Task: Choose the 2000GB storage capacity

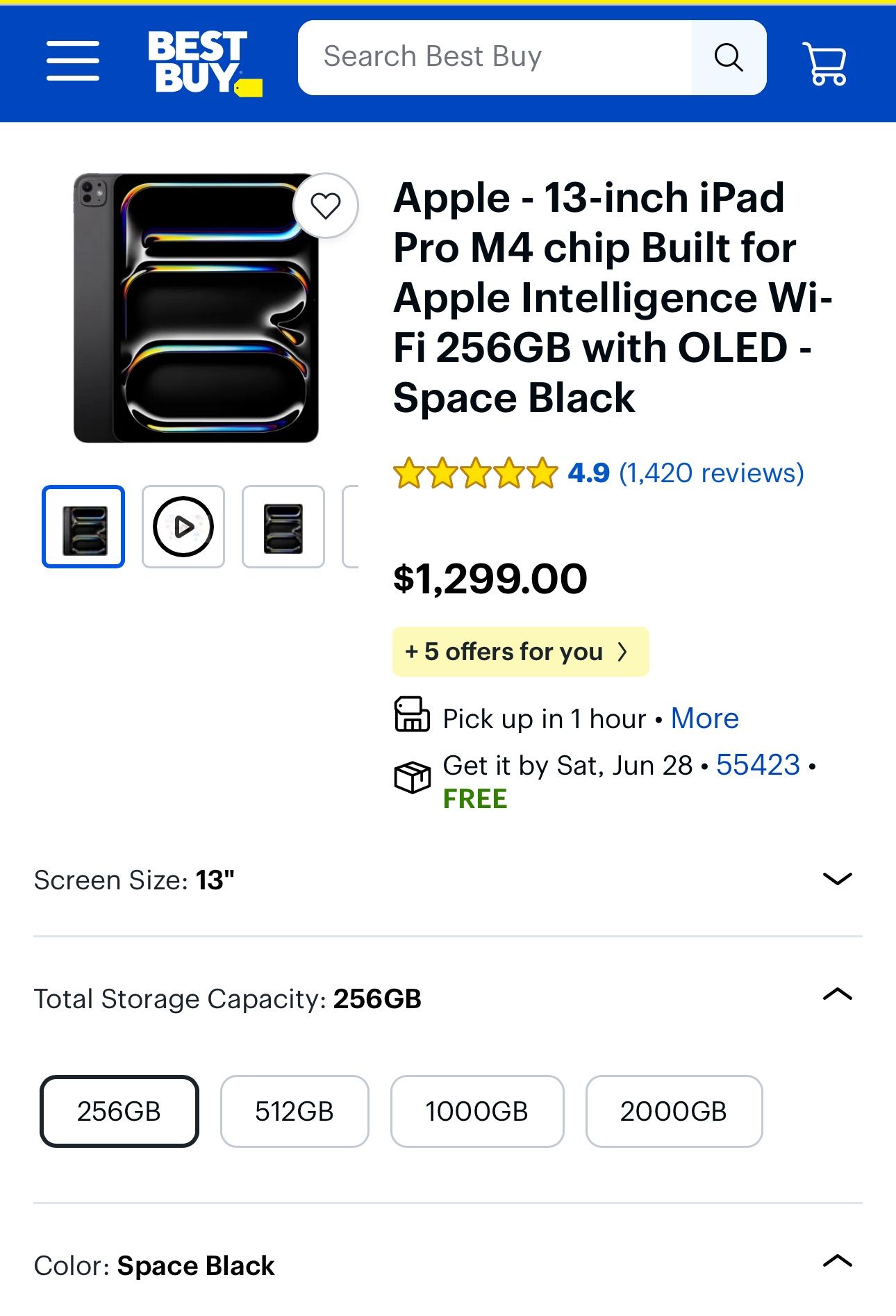Action: 674,1111
